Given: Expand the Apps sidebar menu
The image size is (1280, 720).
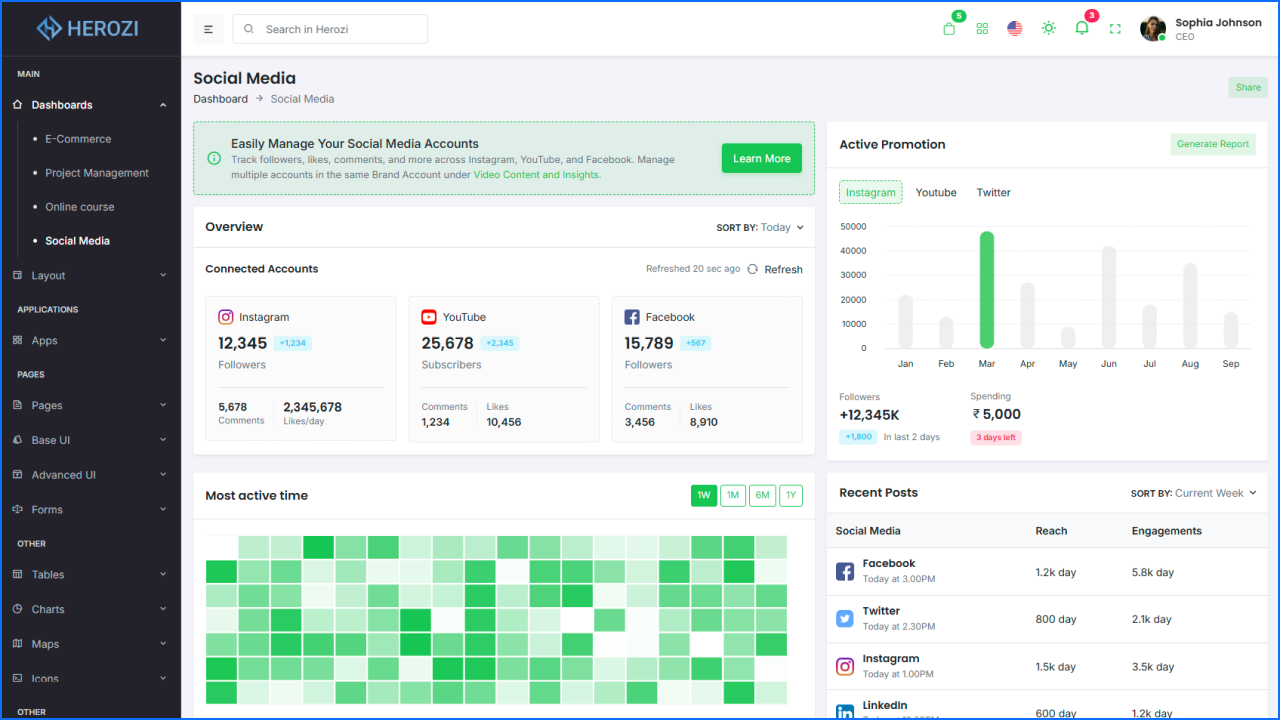Looking at the screenshot, I should (x=90, y=341).
